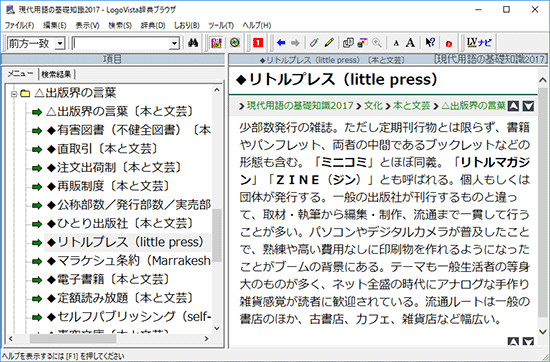Open the LV Navi button
Screen dimensions: 550x362
pos(479,43)
